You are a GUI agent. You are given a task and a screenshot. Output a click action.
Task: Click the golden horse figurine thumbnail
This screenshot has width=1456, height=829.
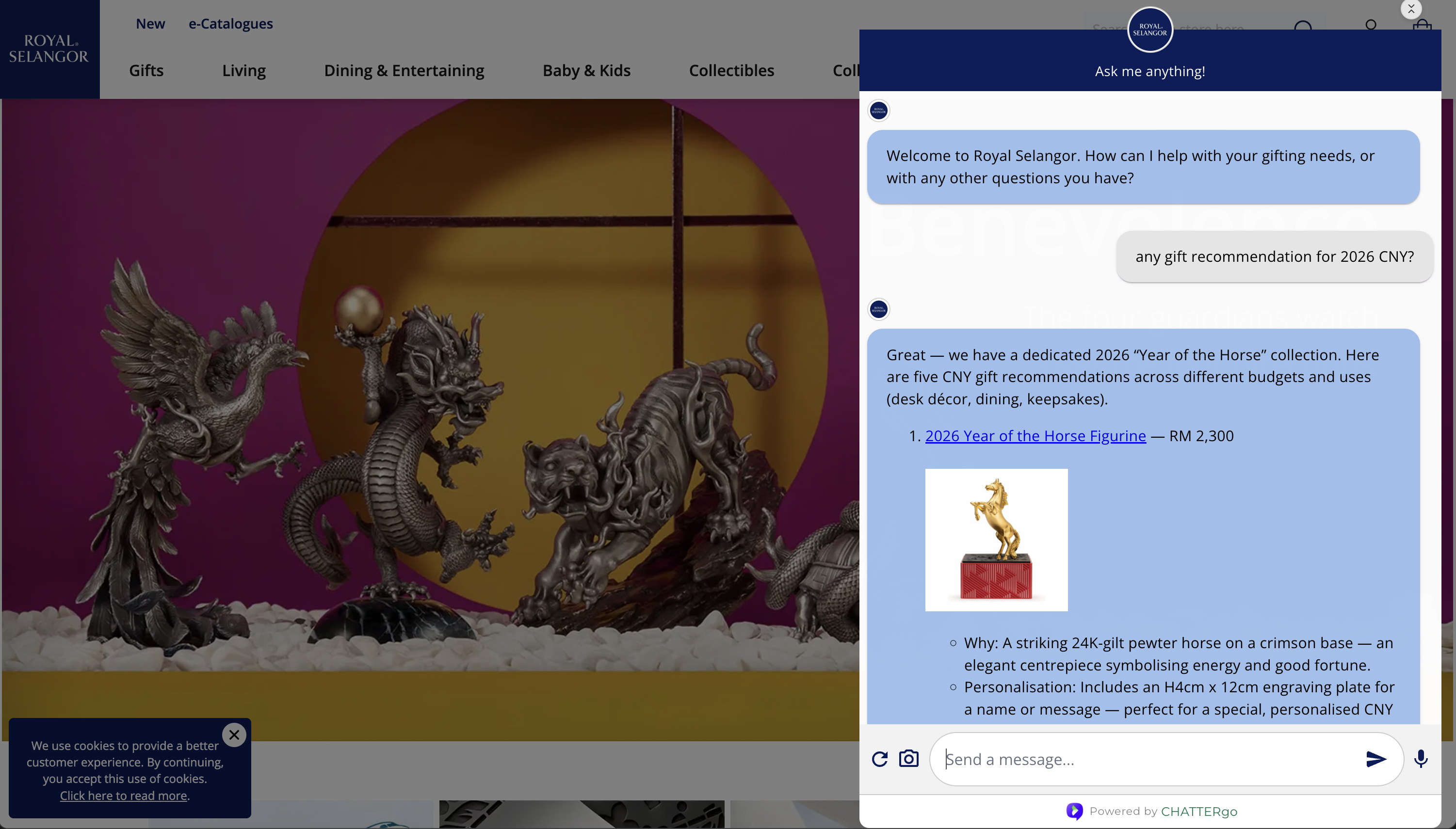pyautogui.click(x=996, y=539)
